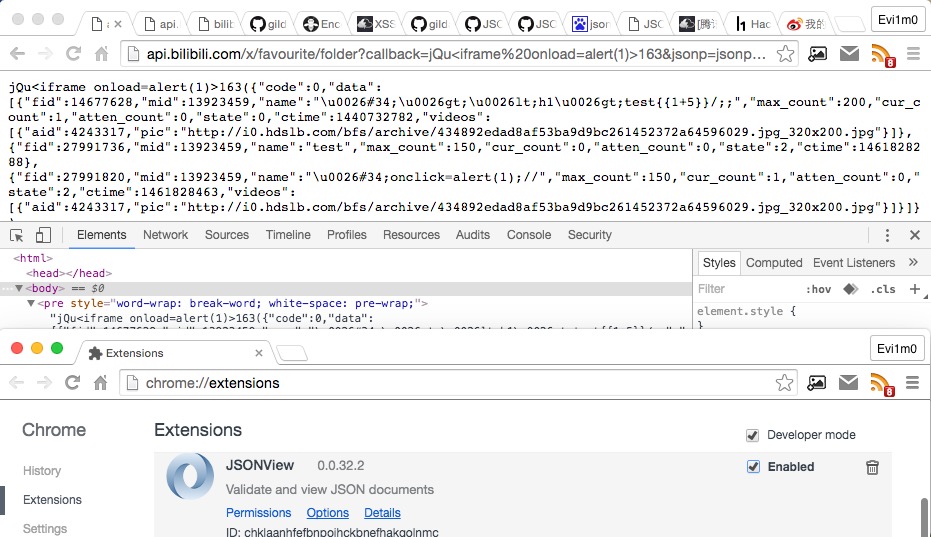Open new tab in Extensions window
Image resolution: width=931 pixels, height=537 pixels.
pyautogui.click(x=292, y=354)
